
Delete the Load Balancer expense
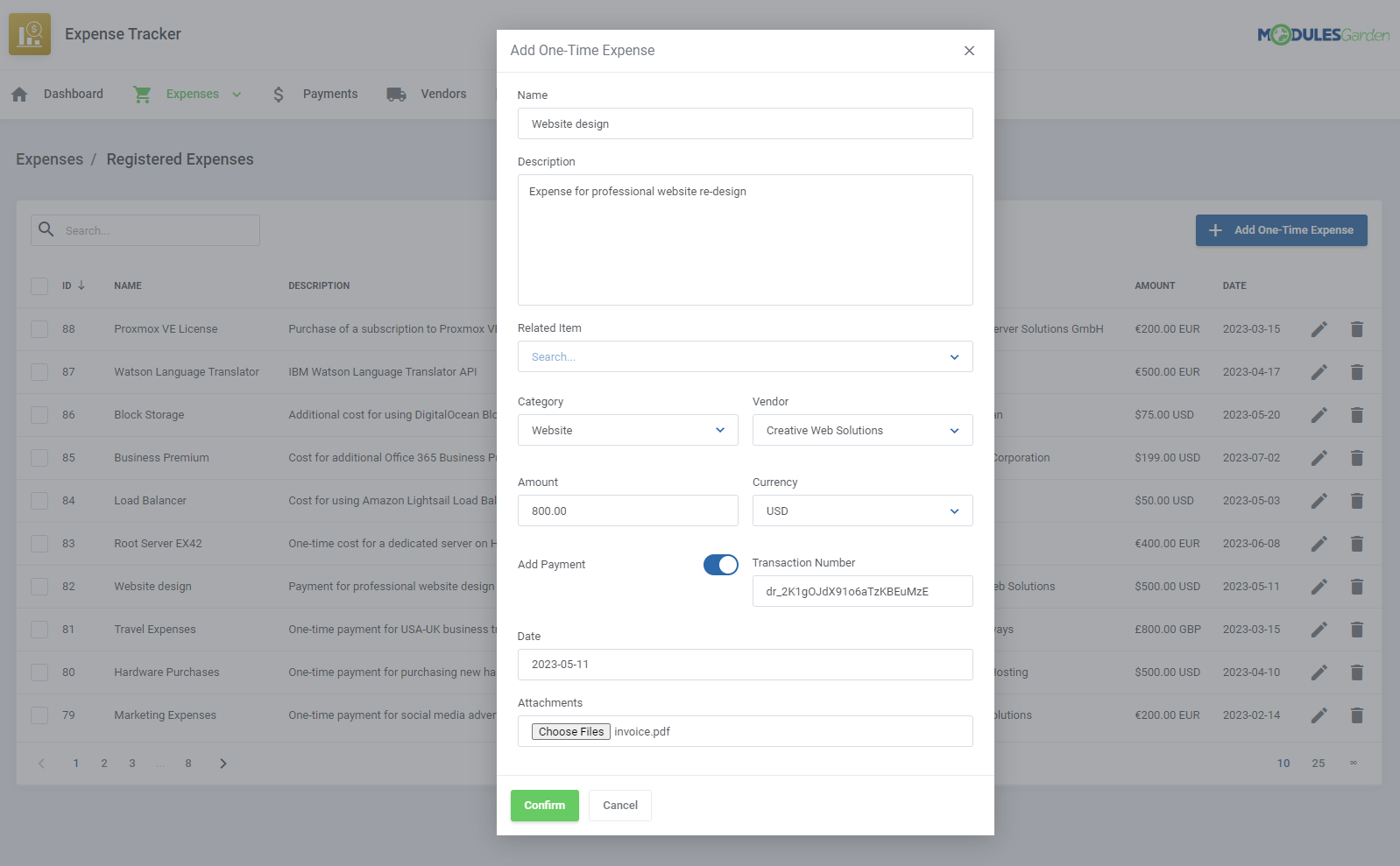click(x=1357, y=501)
